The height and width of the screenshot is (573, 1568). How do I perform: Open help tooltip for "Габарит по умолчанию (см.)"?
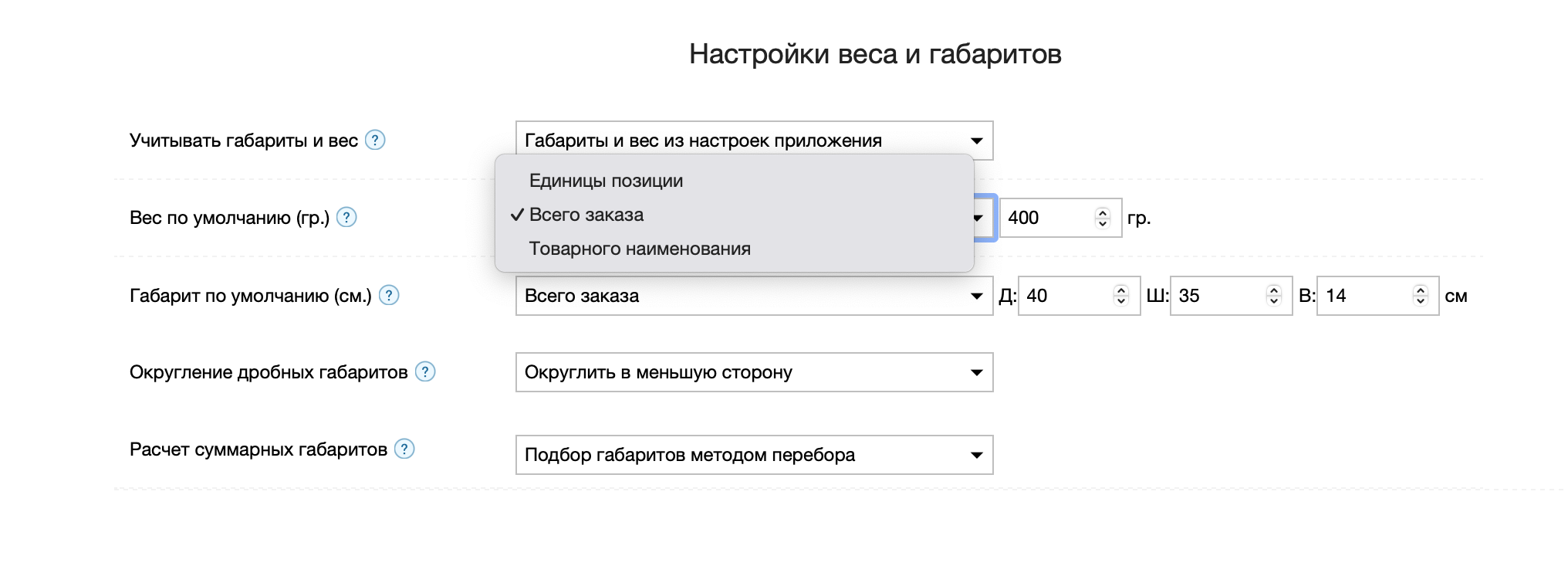click(x=390, y=295)
